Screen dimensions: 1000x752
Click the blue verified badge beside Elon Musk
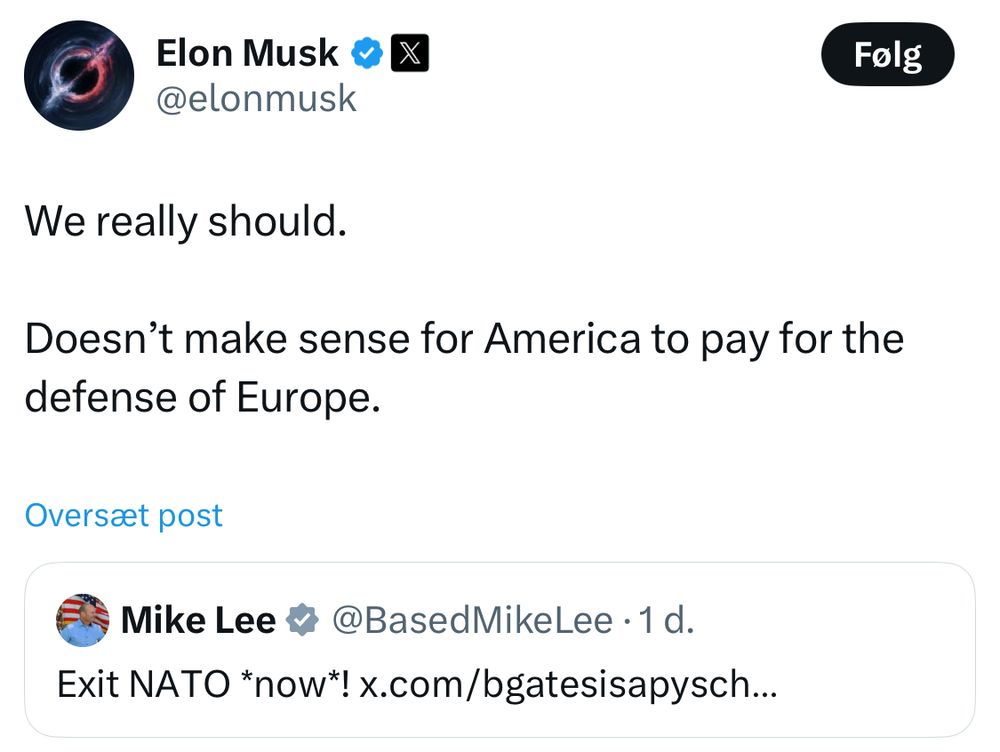point(367,53)
